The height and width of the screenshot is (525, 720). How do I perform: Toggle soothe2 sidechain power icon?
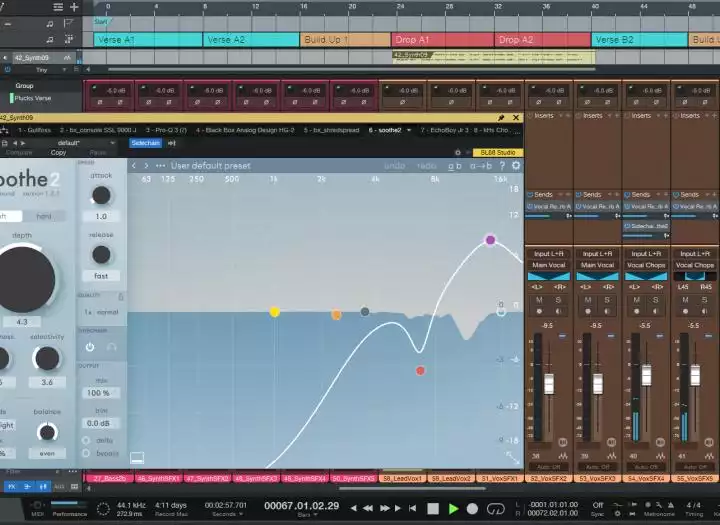click(90, 347)
